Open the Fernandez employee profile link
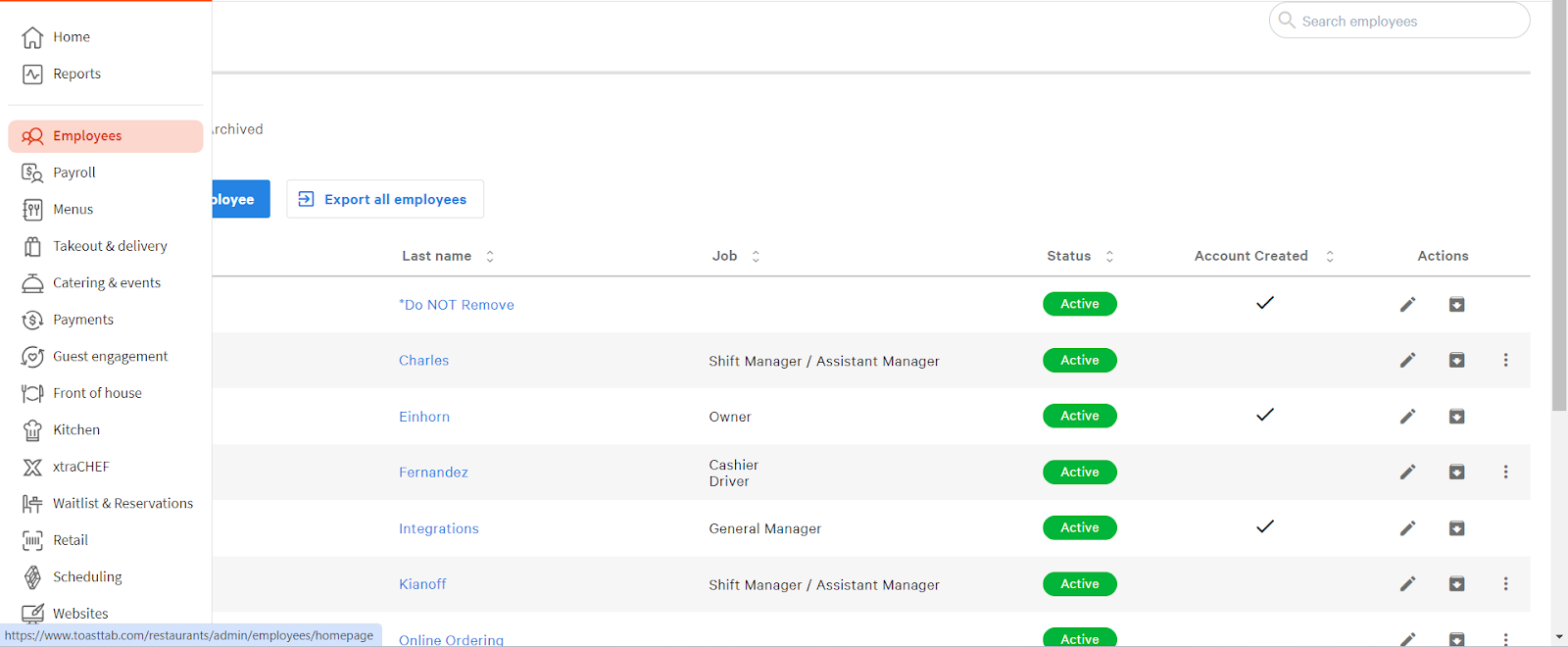 click(433, 473)
